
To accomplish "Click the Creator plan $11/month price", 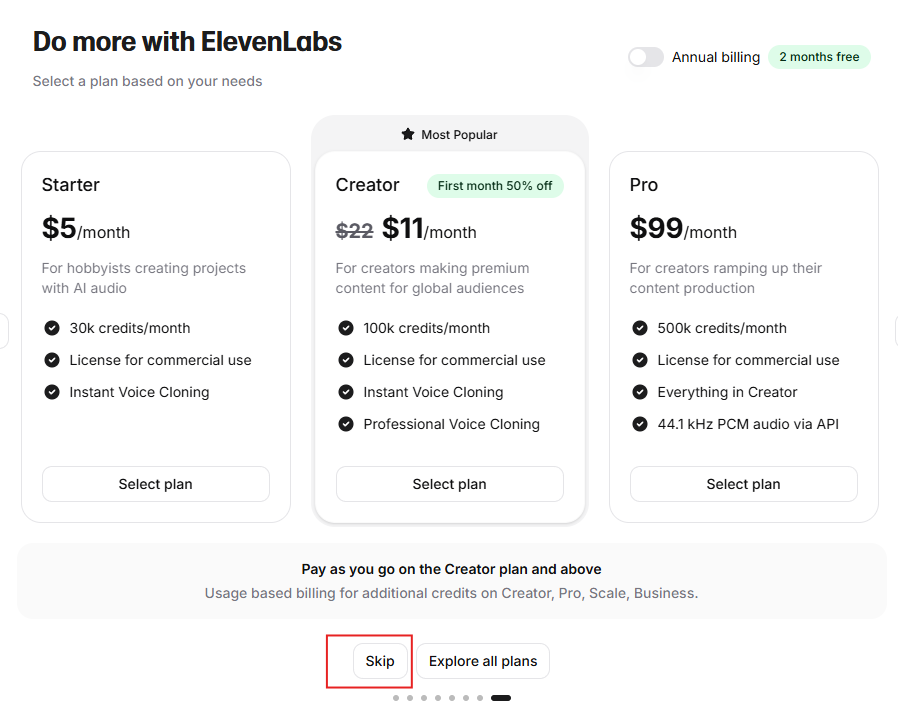I will pos(429,229).
